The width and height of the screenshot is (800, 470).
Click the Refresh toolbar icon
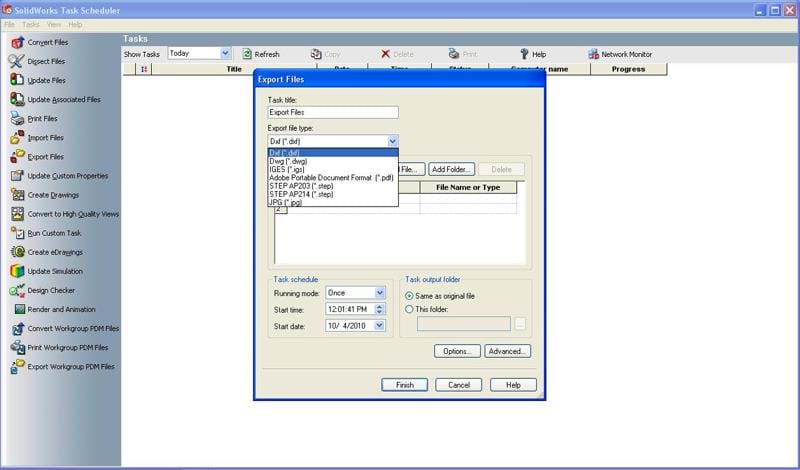coord(247,54)
